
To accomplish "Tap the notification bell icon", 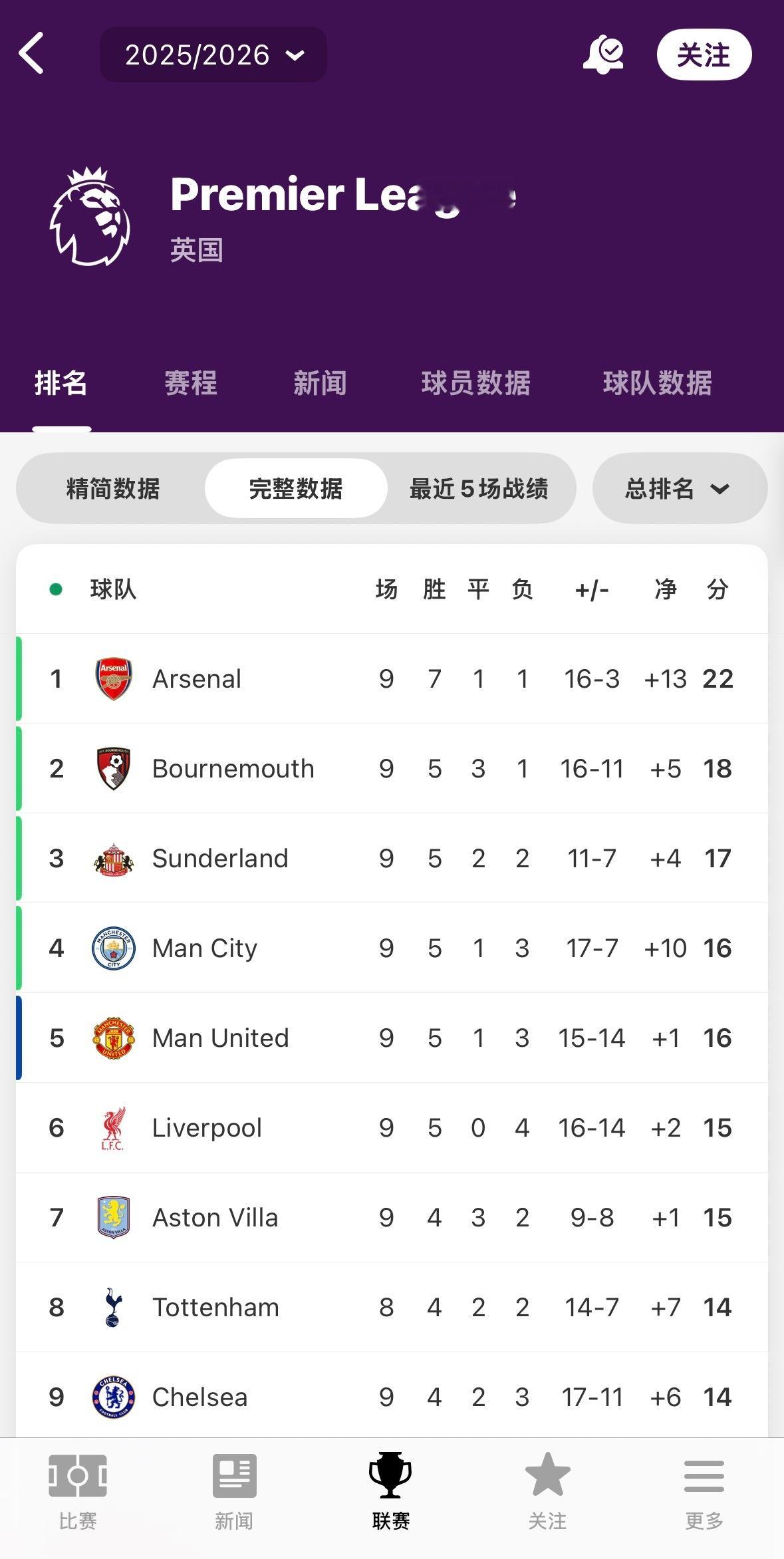I will click(x=603, y=55).
